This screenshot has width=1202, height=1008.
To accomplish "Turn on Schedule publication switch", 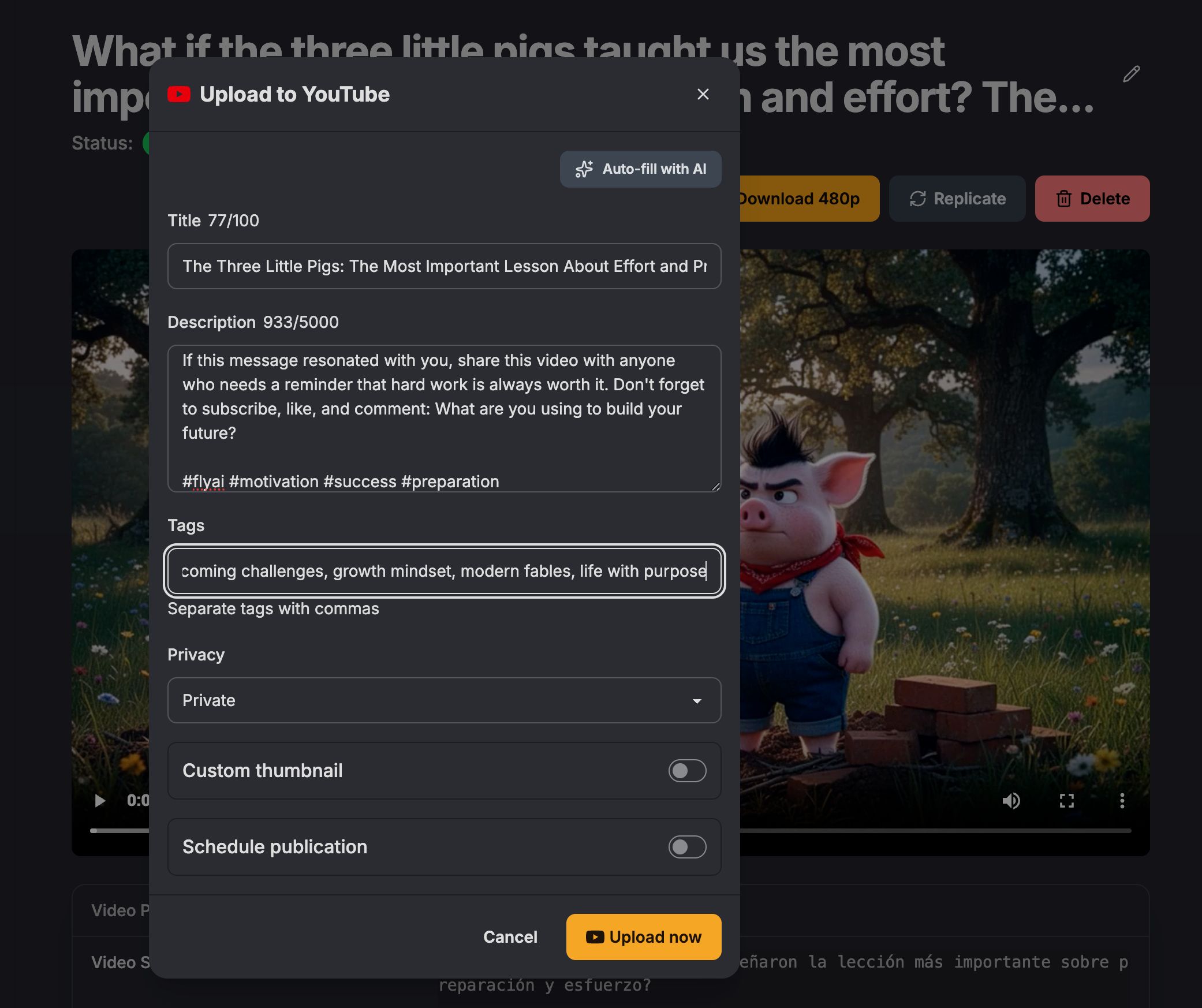I will (x=687, y=847).
